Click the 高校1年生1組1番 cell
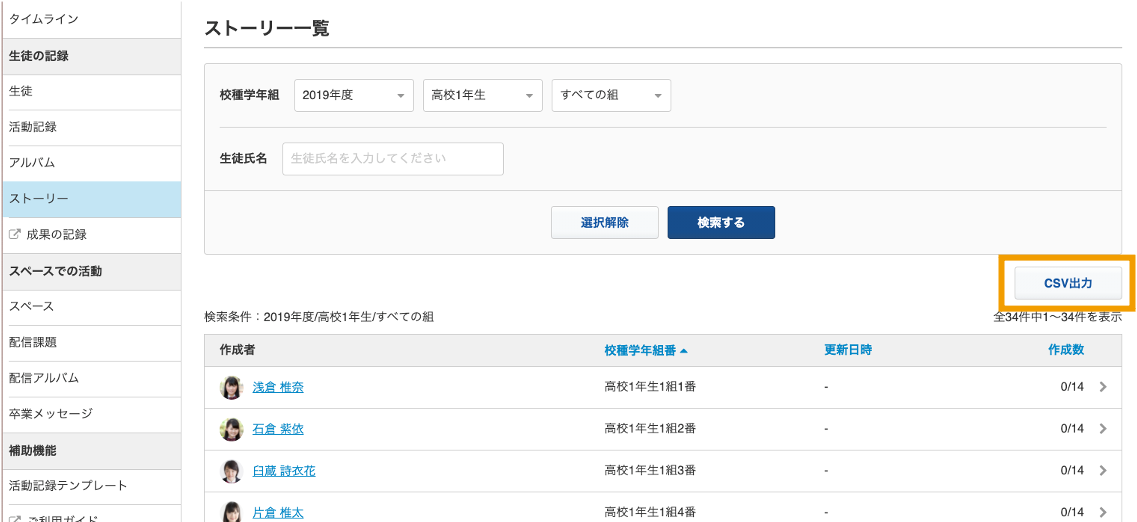Image resolution: width=1137 pixels, height=522 pixels. click(x=650, y=387)
